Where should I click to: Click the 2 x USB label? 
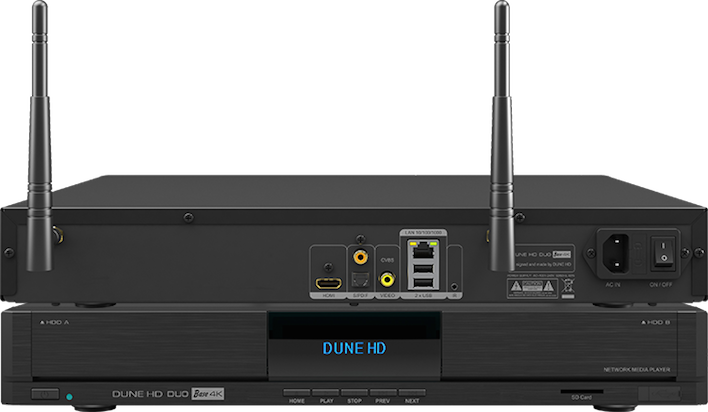point(423,295)
